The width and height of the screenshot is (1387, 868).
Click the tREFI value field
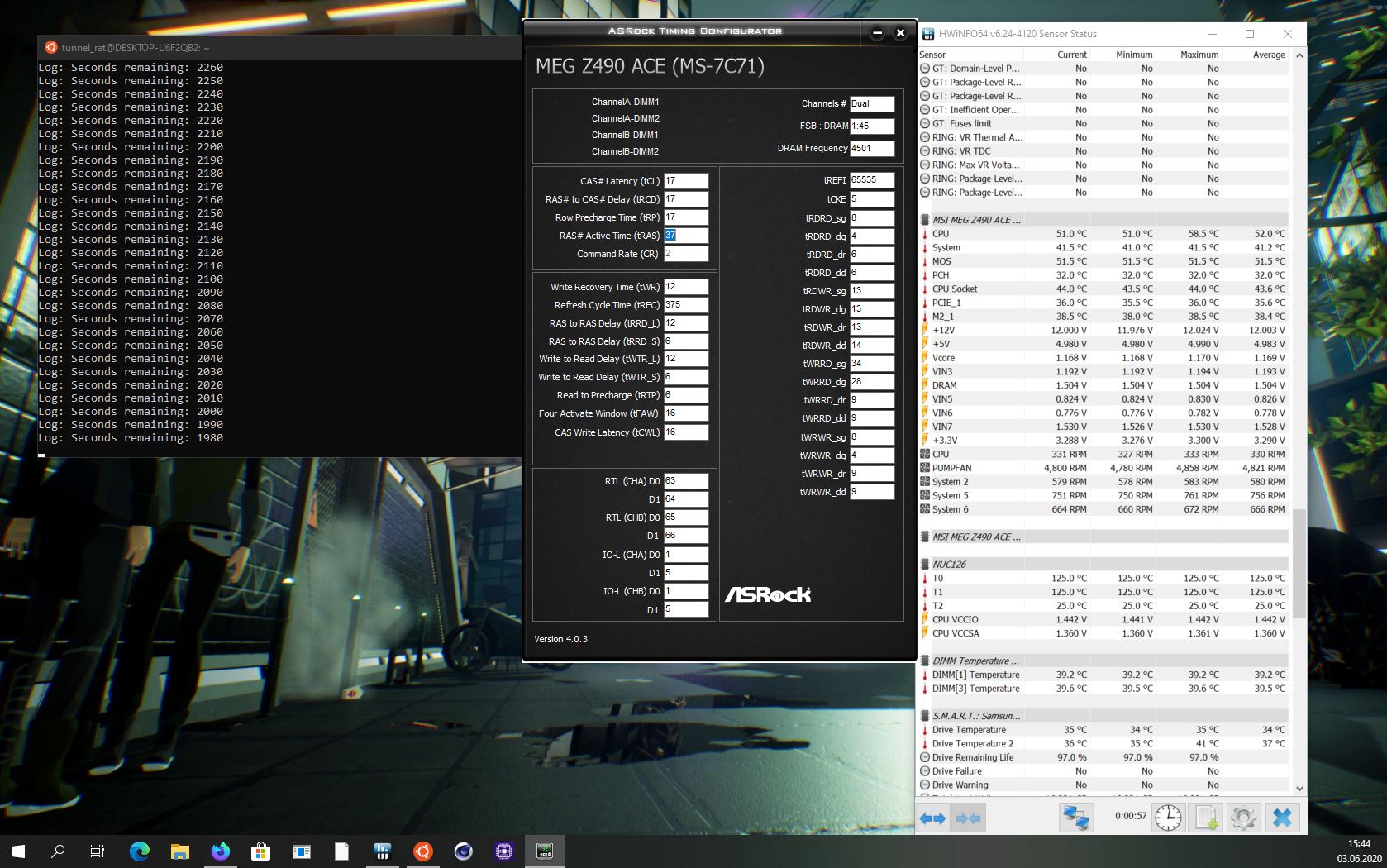coord(872,180)
